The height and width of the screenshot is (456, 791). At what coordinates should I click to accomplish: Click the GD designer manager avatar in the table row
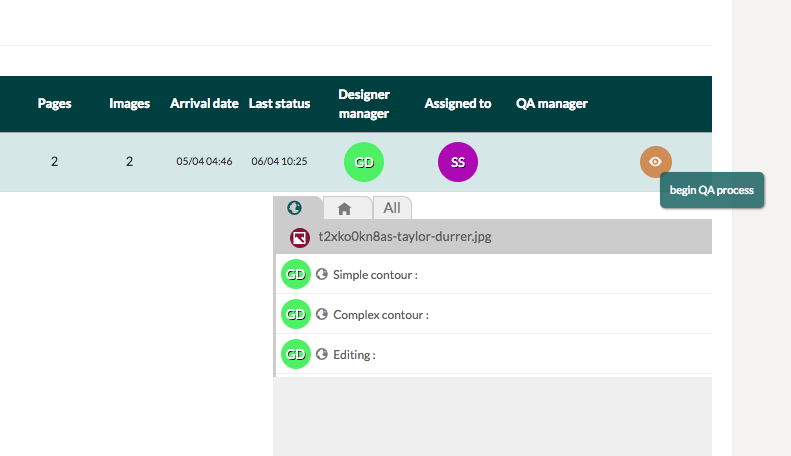coord(364,162)
